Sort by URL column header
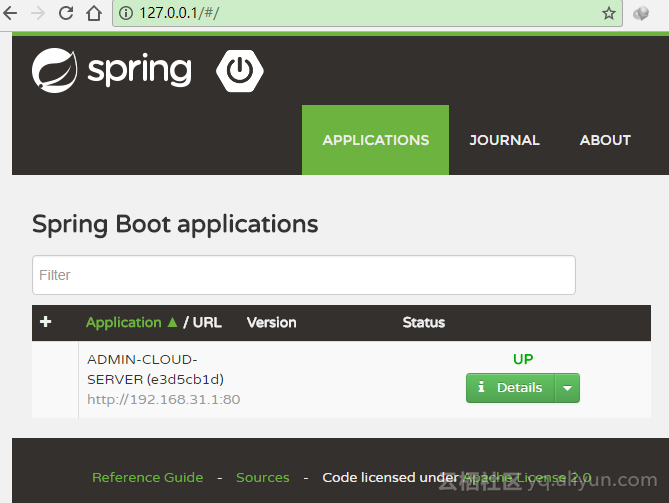This screenshot has height=503, width=669. (207, 323)
